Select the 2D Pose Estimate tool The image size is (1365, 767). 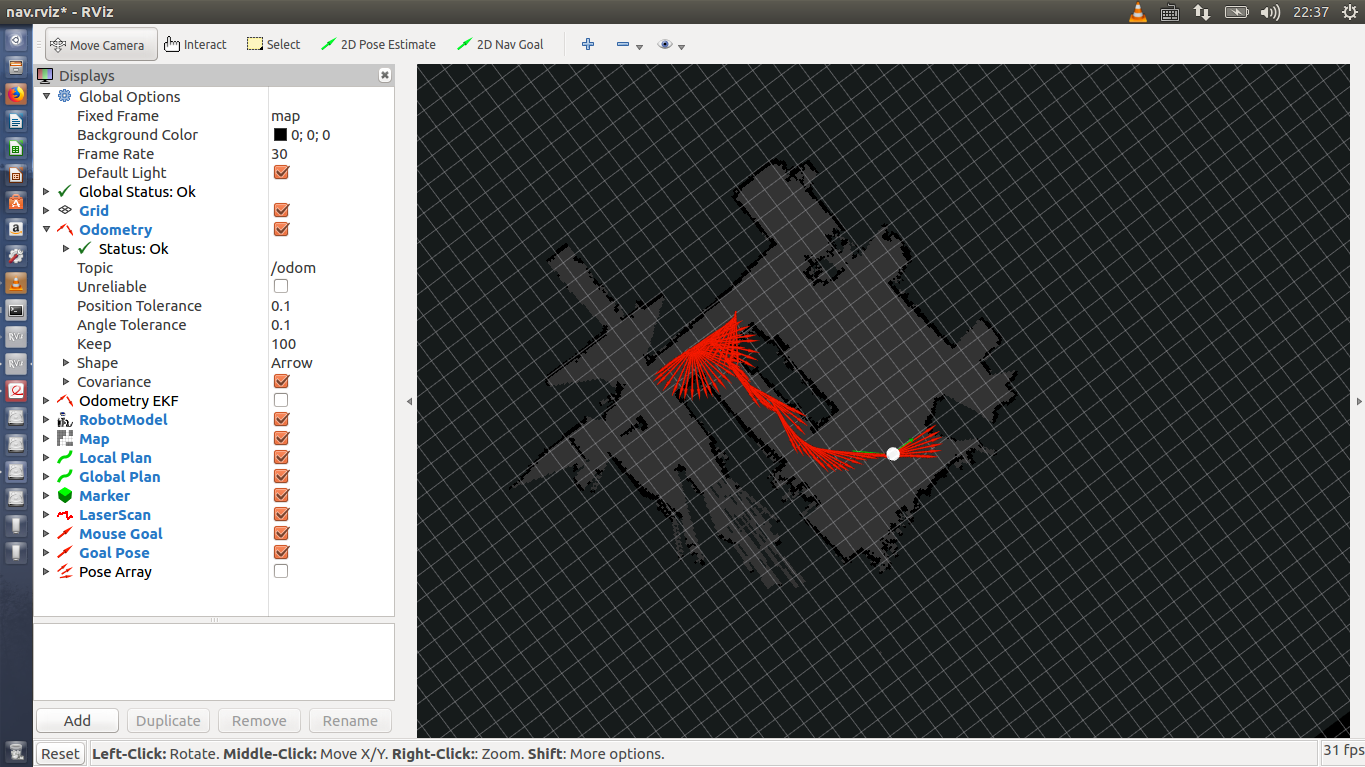click(378, 44)
